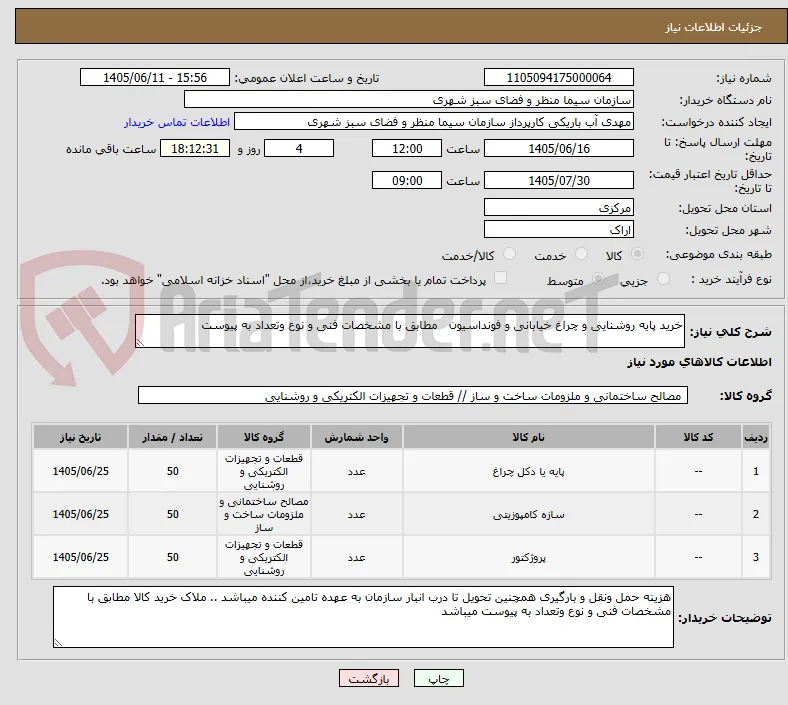Click the تعداد / مقدار column header
Image resolution: width=788 pixels, height=705 pixels.
pyautogui.click(x=172, y=437)
